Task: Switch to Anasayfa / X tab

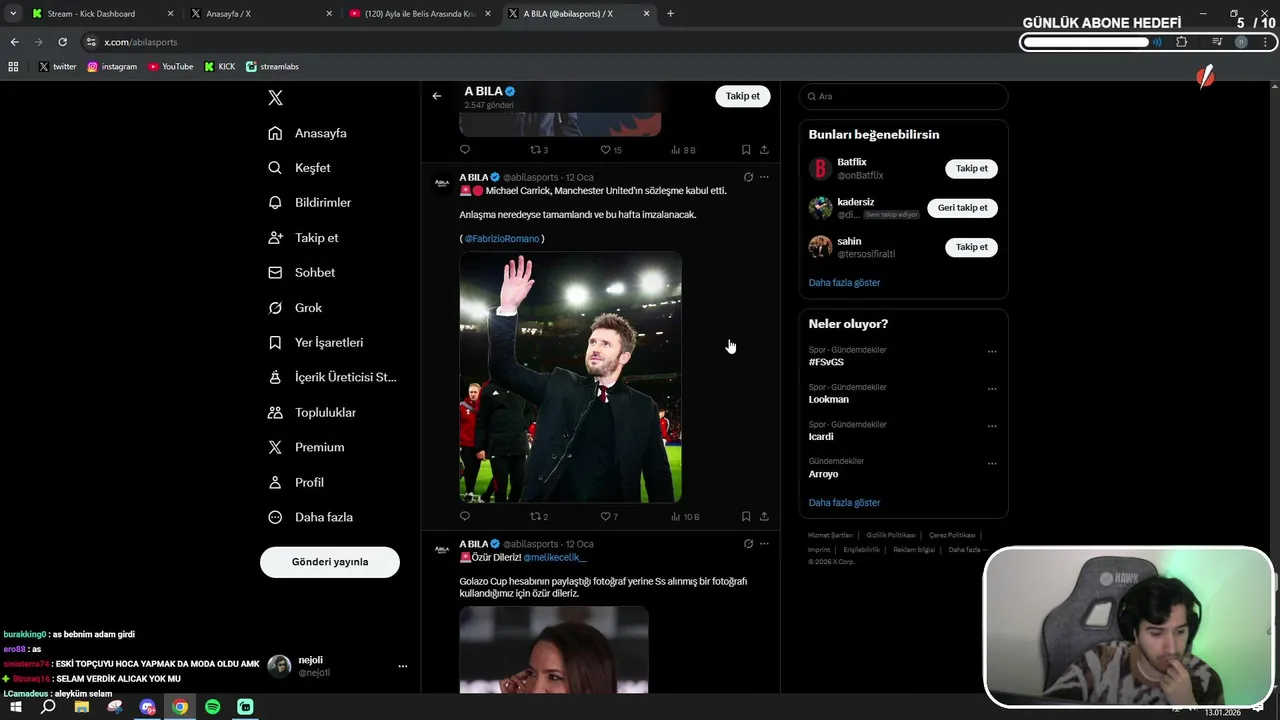Action: [x=260, y=14]
